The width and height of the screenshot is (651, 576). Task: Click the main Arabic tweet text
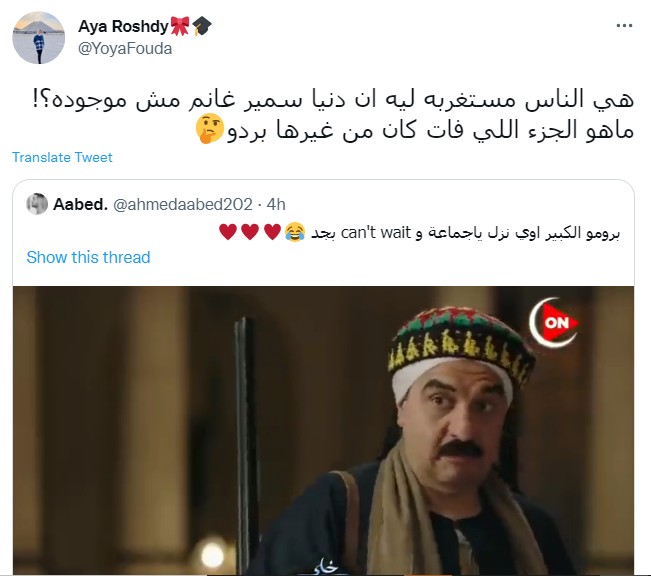tap(333, 115)
